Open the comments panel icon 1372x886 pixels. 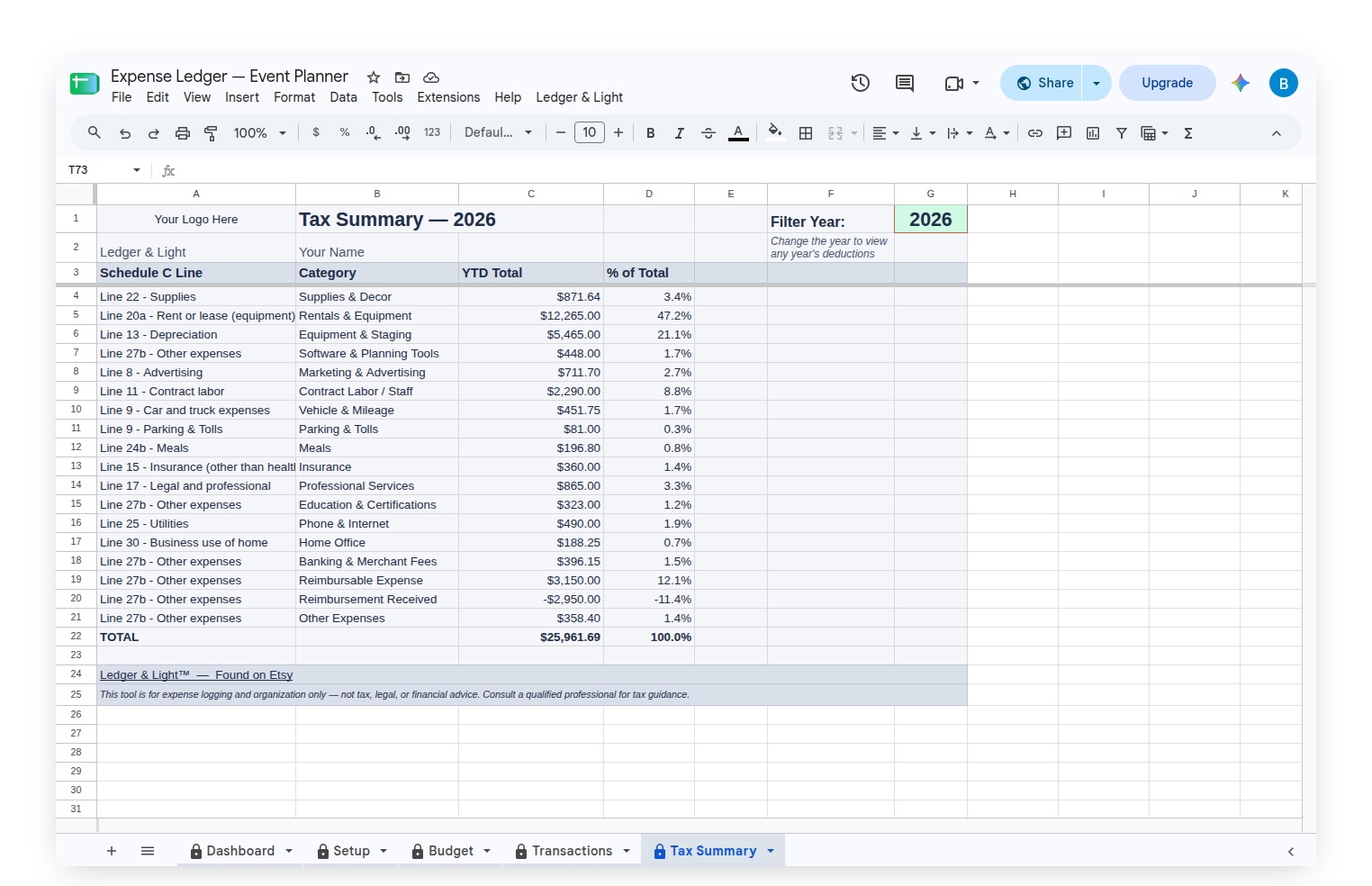point(905,83)
